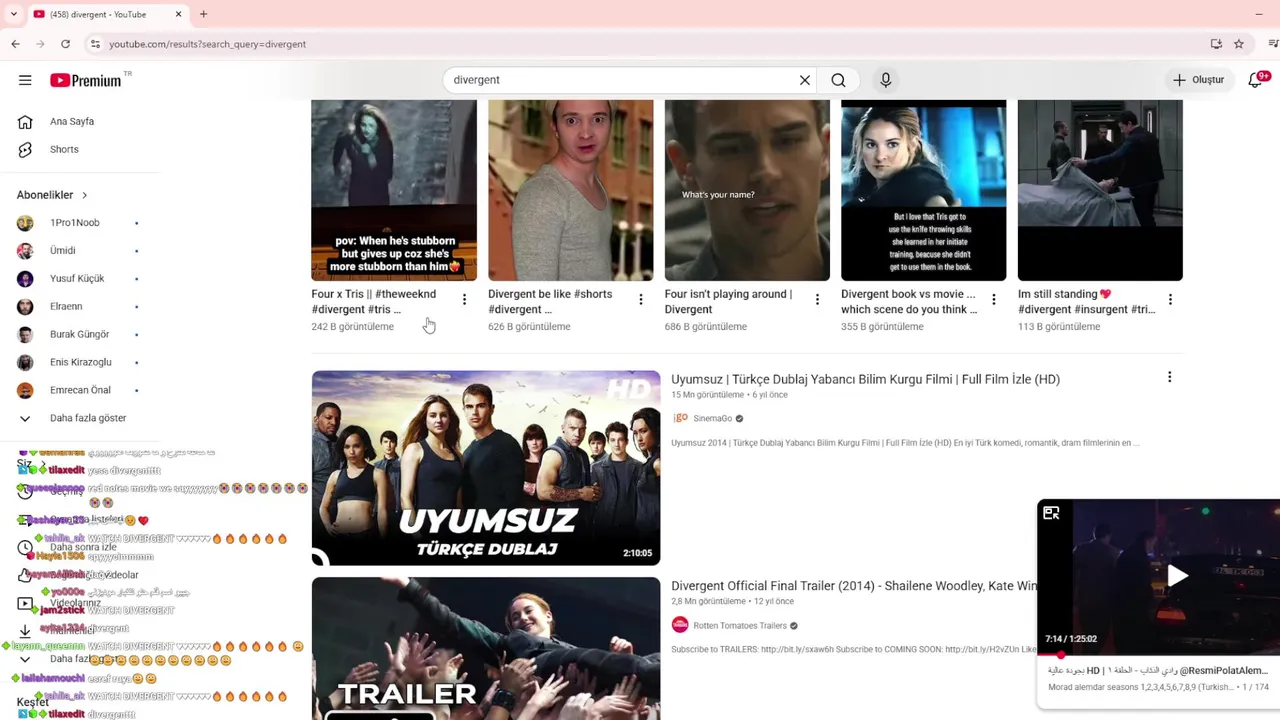Open the notifications bell
1280x720 pixels.
tap(1256, 80)
